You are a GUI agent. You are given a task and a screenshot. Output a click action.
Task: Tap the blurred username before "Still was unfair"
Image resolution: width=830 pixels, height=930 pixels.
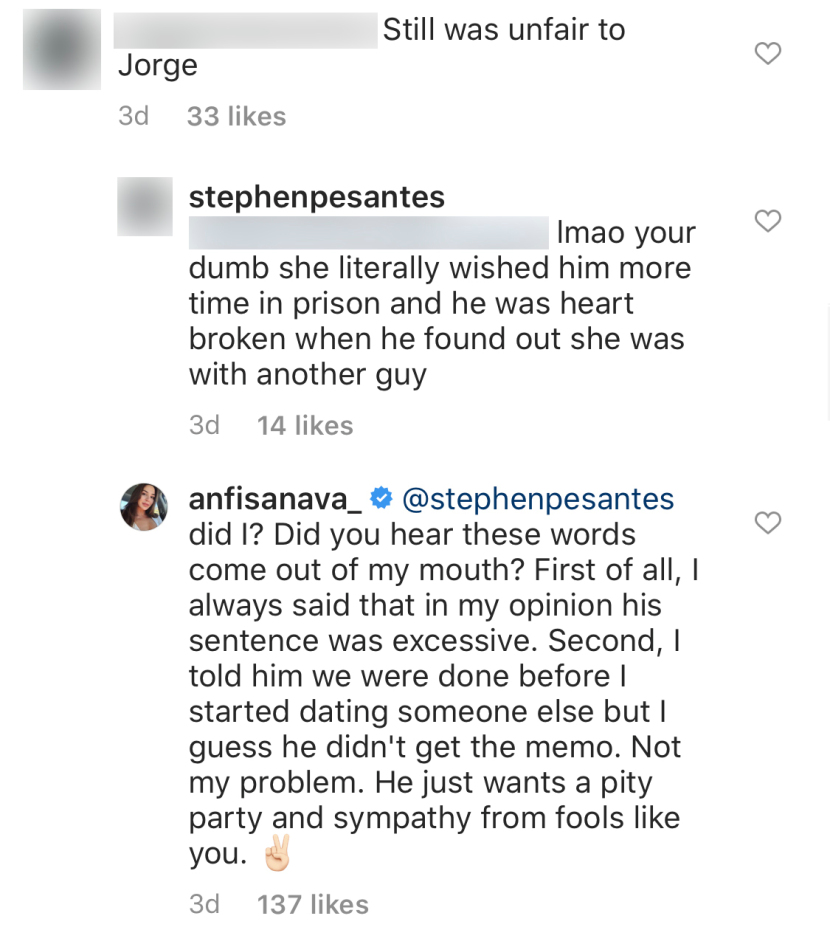pyautogui.click(x=245, y=31)
